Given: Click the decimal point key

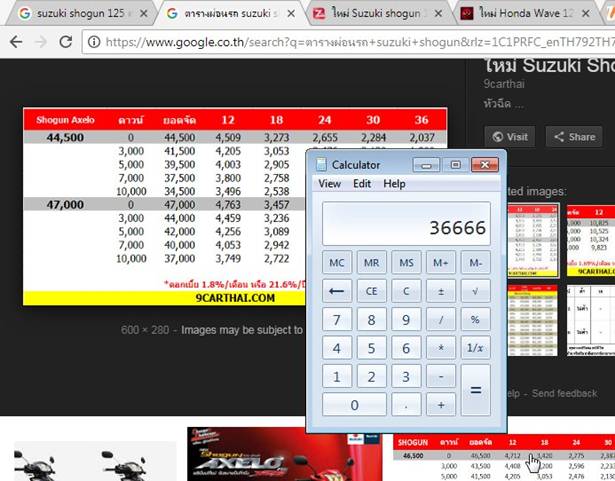Looking at the screenshot, I should 406,404.
